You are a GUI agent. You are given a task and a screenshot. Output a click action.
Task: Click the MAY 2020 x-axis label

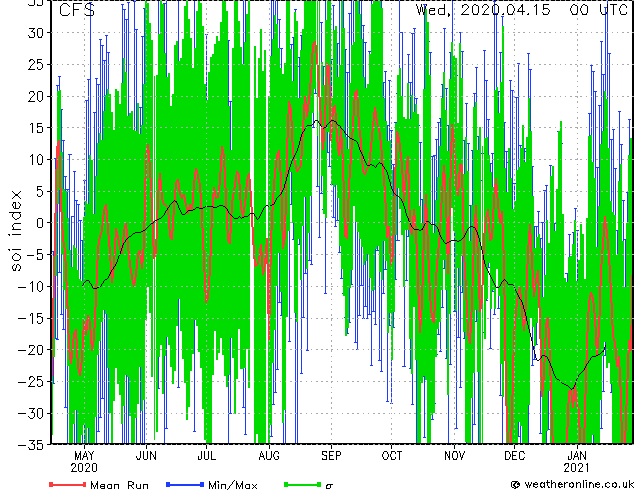[84, 462]
